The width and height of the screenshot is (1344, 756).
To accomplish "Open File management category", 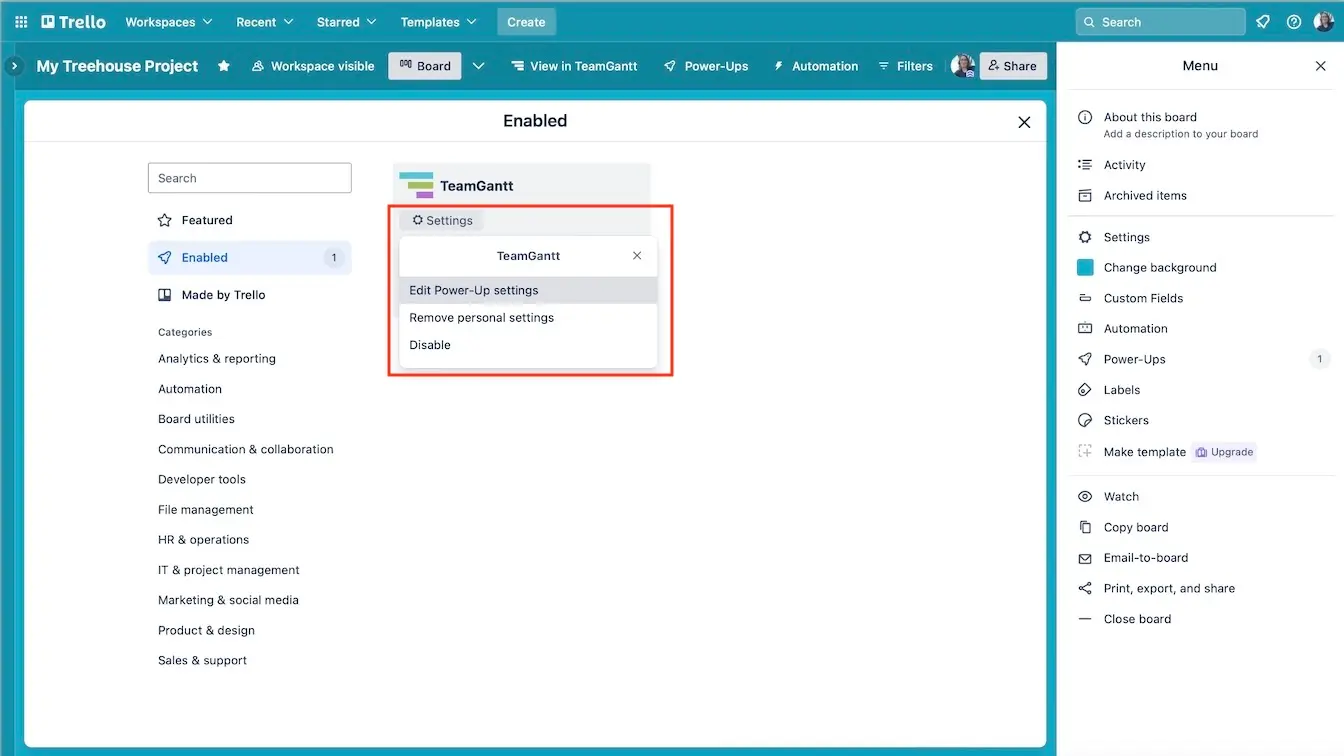I will point(206,510).
